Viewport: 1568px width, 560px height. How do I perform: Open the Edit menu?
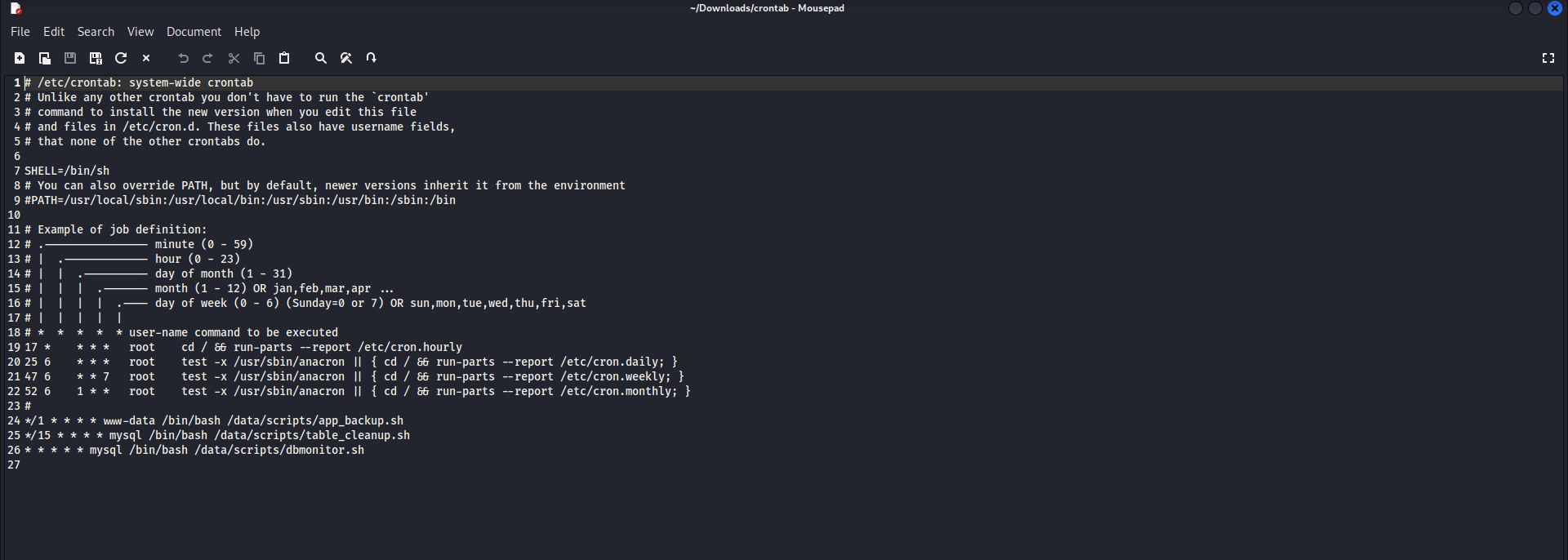(x=54, y=32)
